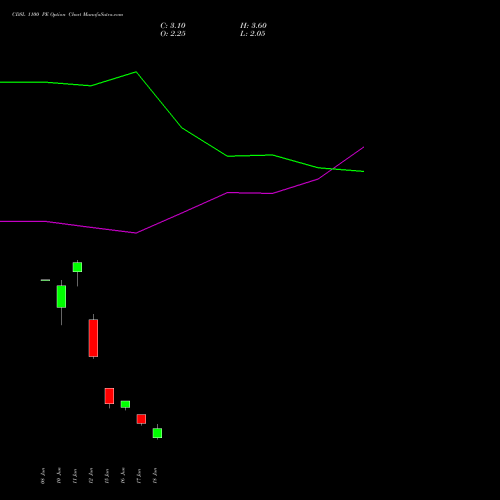Select the last green candle above the 18 date
The width and height of the screenshot is (500, 500).
(157, 433)
